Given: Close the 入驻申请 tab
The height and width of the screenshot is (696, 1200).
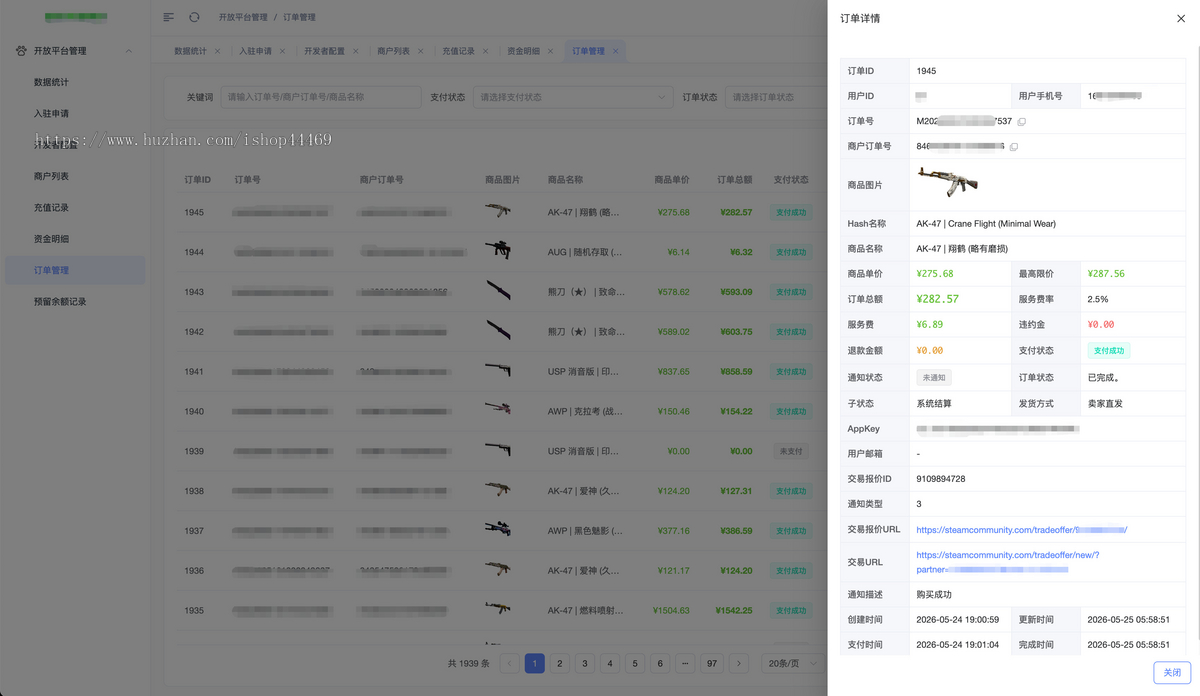Looking at the screenshot, I should [283, 51].
